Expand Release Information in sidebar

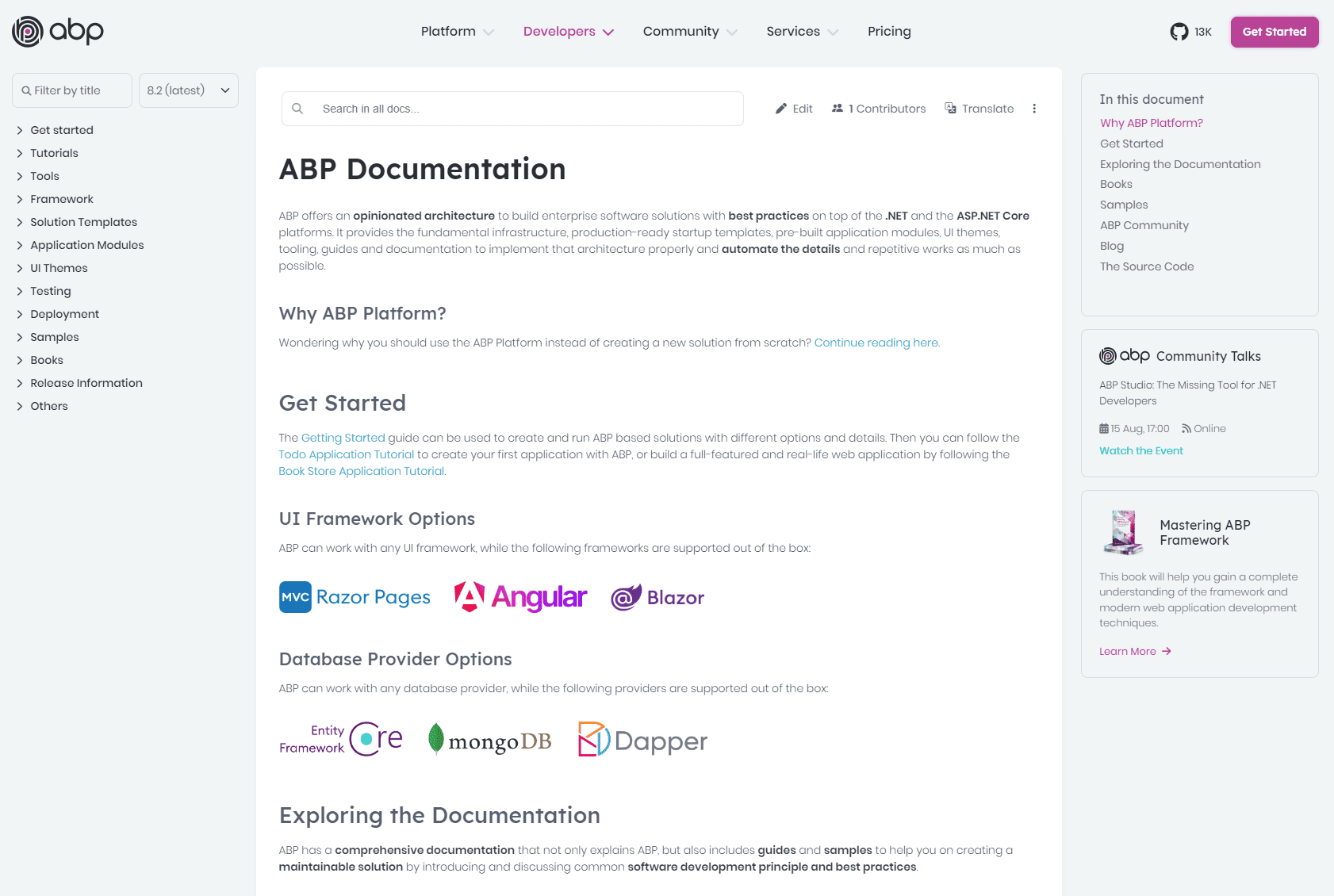point(20,383)
